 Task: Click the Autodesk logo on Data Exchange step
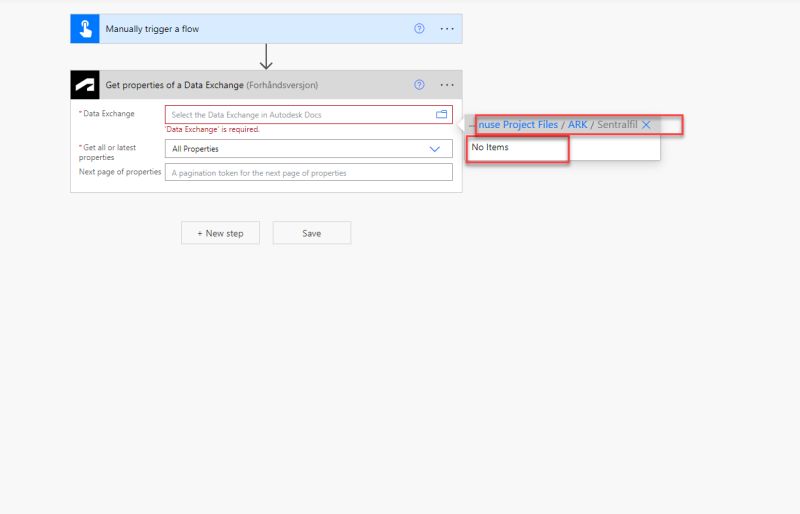point(85,85)
